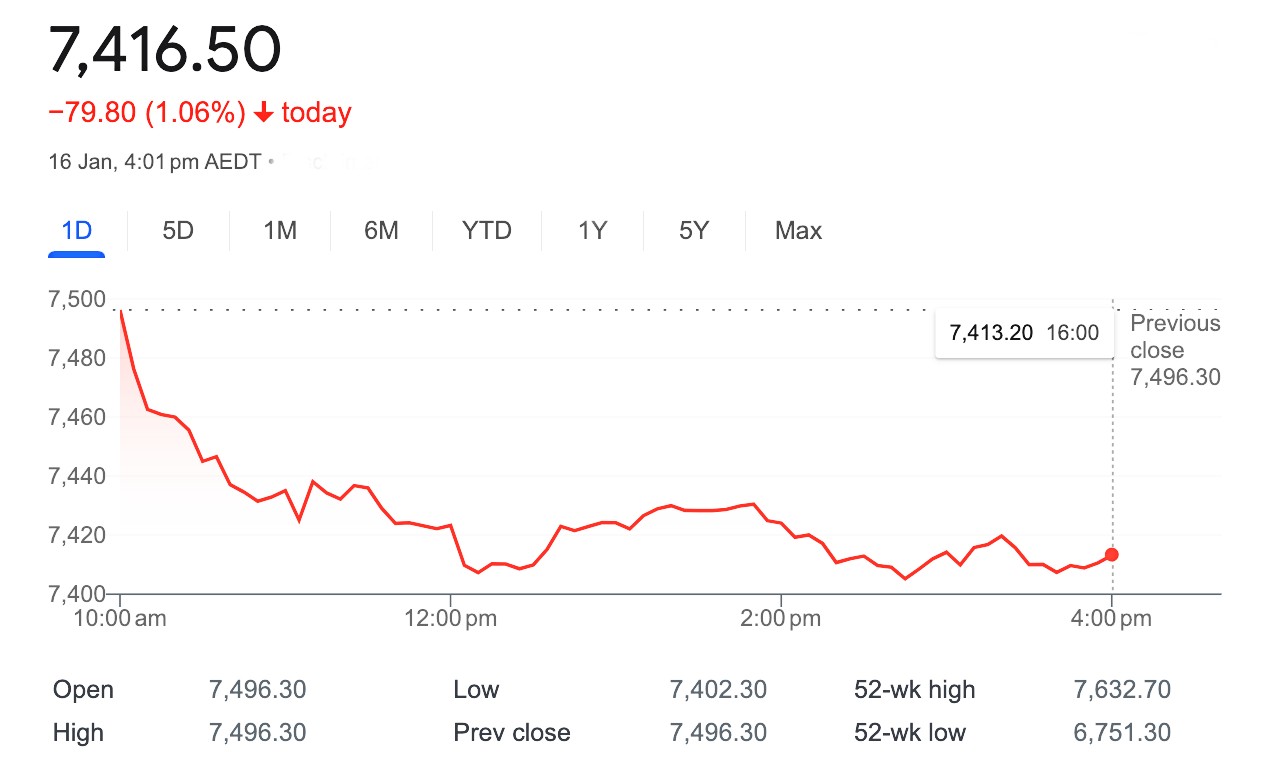Switch to the 1Y tab
This screenshot has width=1272, height=782.
click(x=592, y=231)
